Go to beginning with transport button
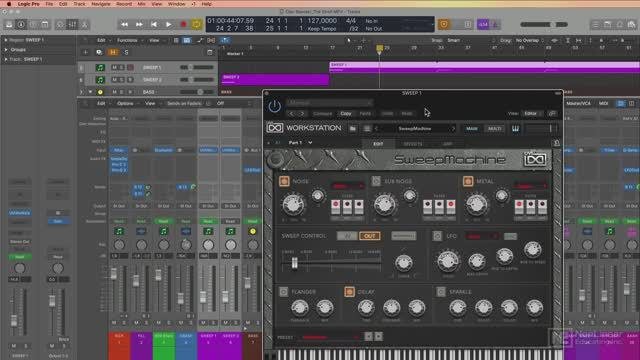The height and width of the screenshot is (360, 640). tap(153, 24)
